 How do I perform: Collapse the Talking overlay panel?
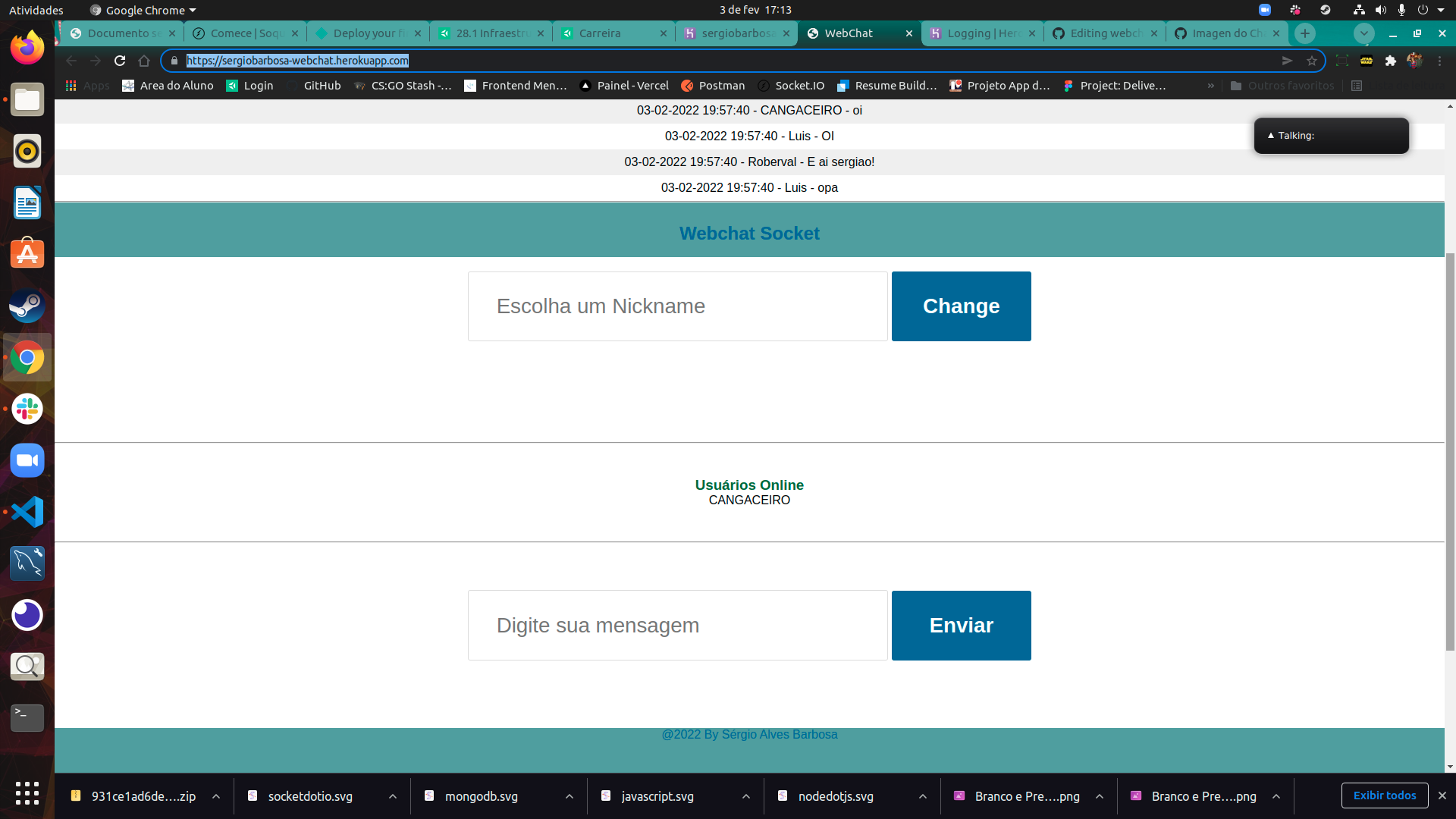[x=1271, y=136]
